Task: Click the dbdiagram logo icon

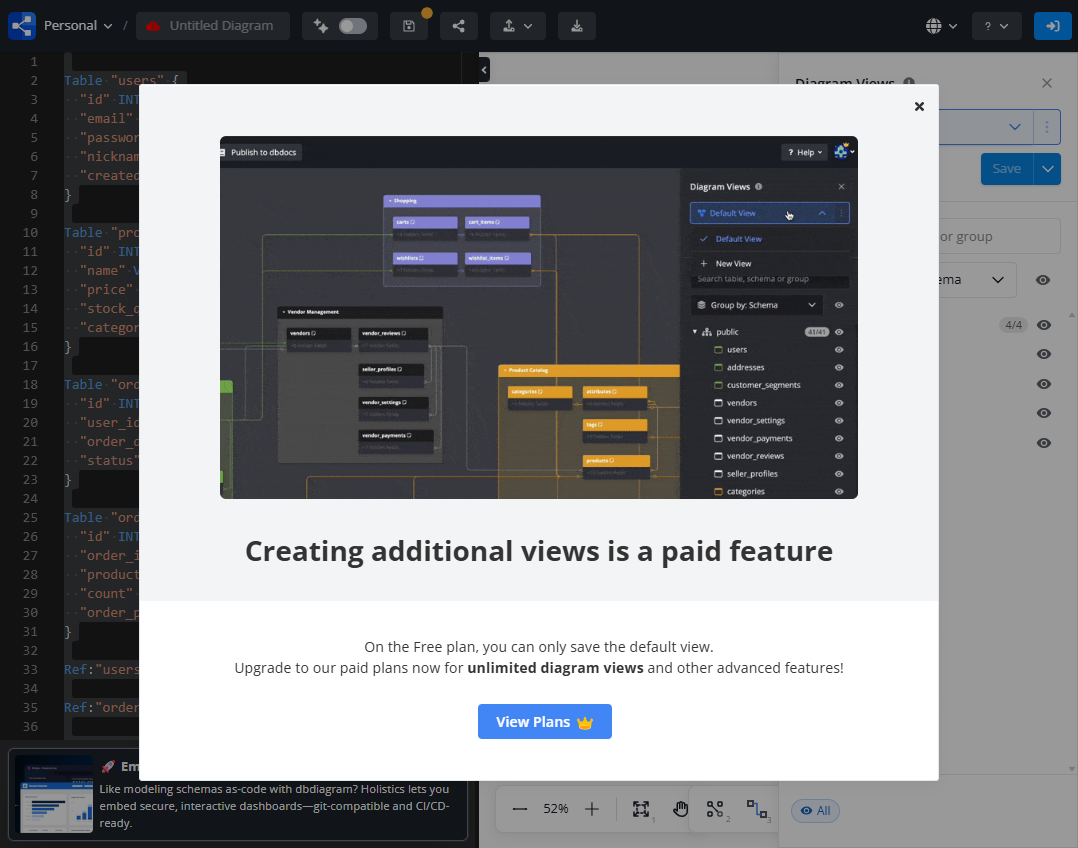Action: [22, 25]
